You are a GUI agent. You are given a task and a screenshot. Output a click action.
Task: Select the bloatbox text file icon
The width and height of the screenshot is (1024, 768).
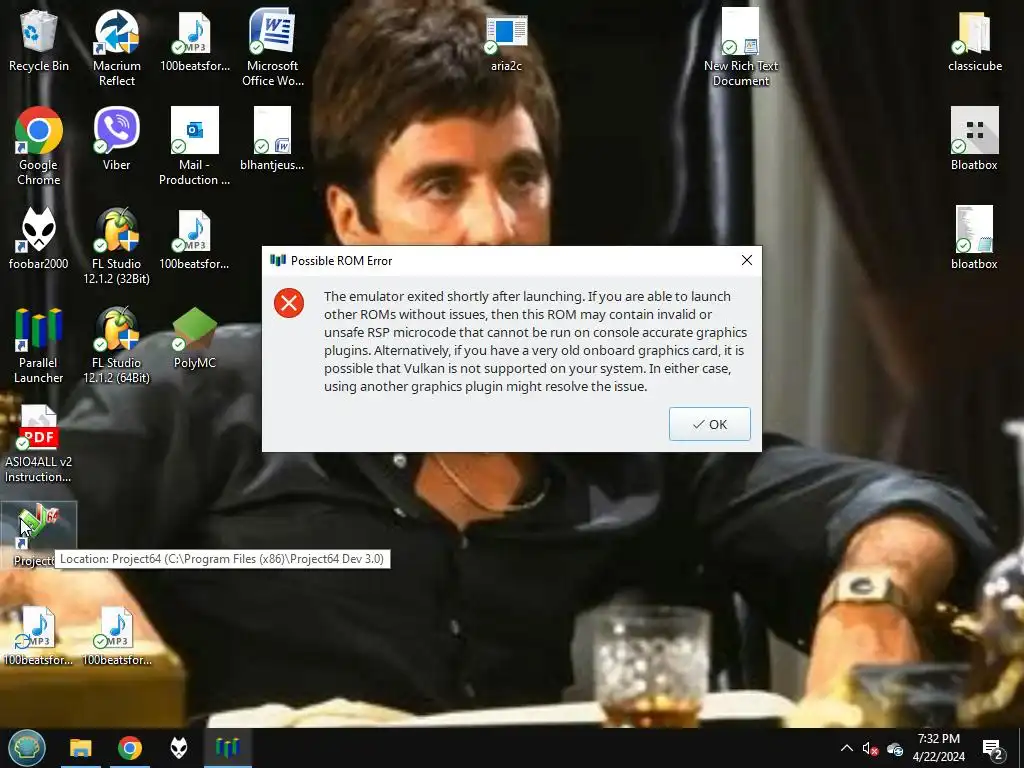click(974, 238)
